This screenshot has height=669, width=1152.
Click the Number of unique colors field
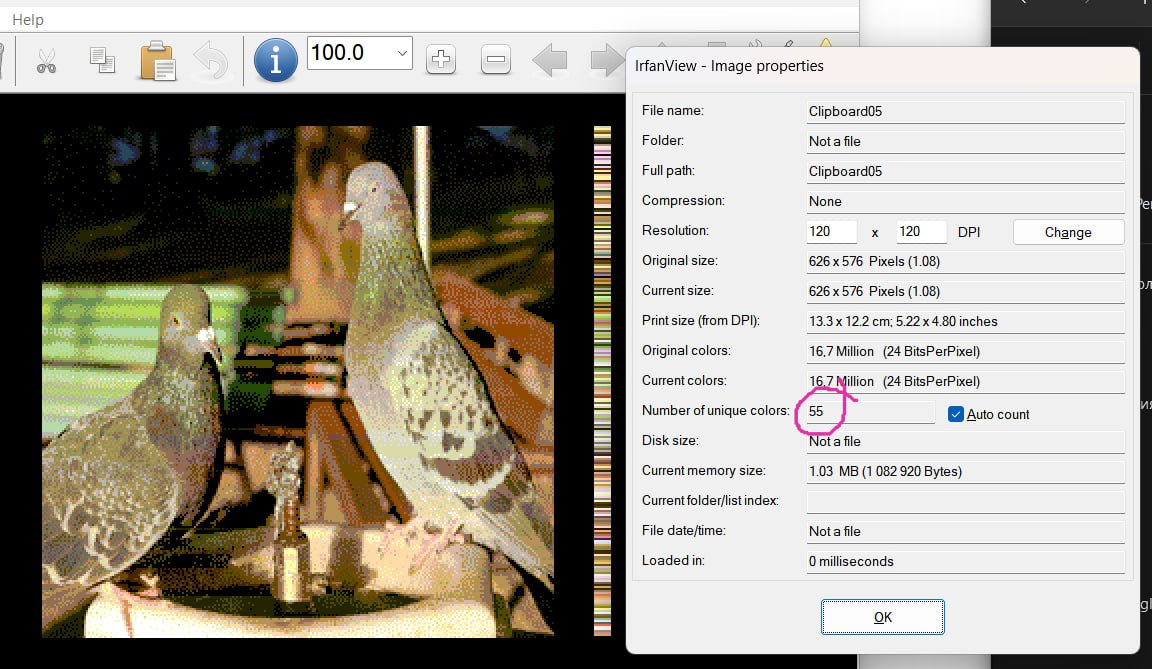point(868,412)
